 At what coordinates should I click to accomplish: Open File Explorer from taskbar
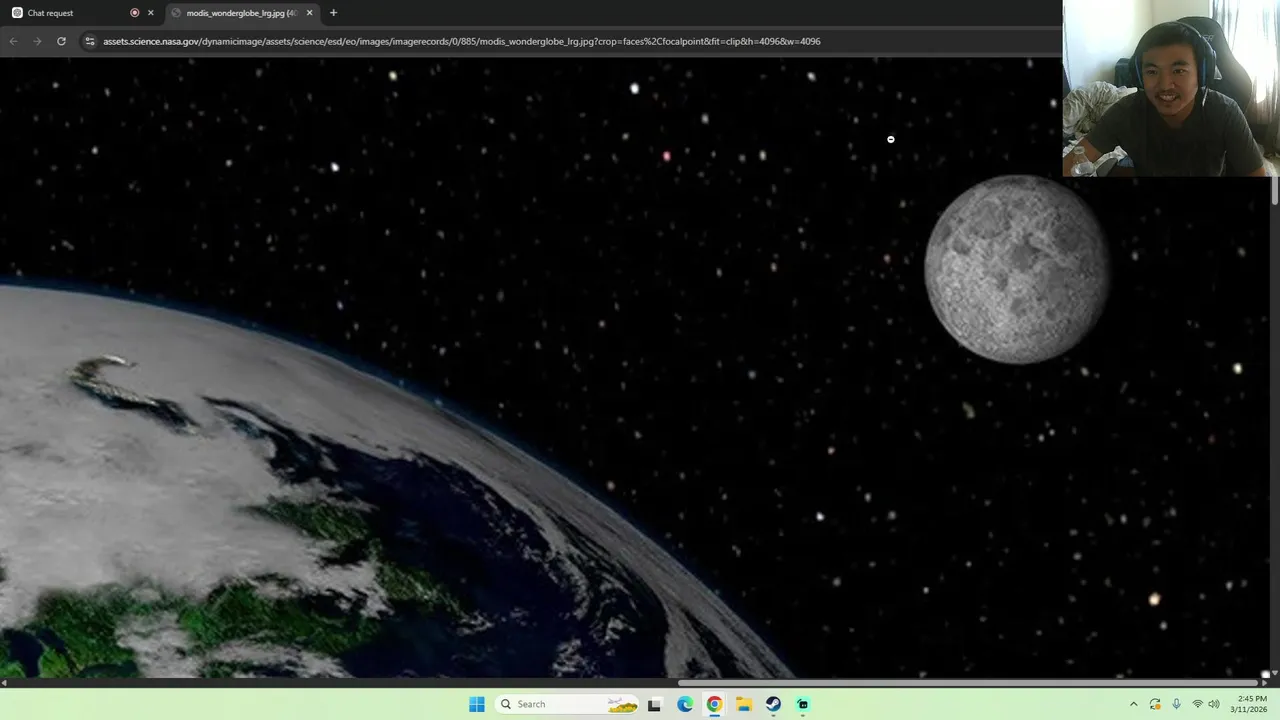tap(744, 704)
